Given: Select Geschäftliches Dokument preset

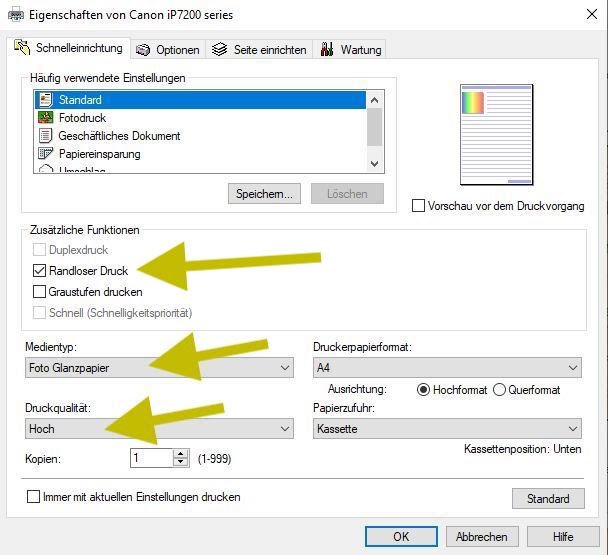Looking at the screenshot, I should click(x=200, y=136).
